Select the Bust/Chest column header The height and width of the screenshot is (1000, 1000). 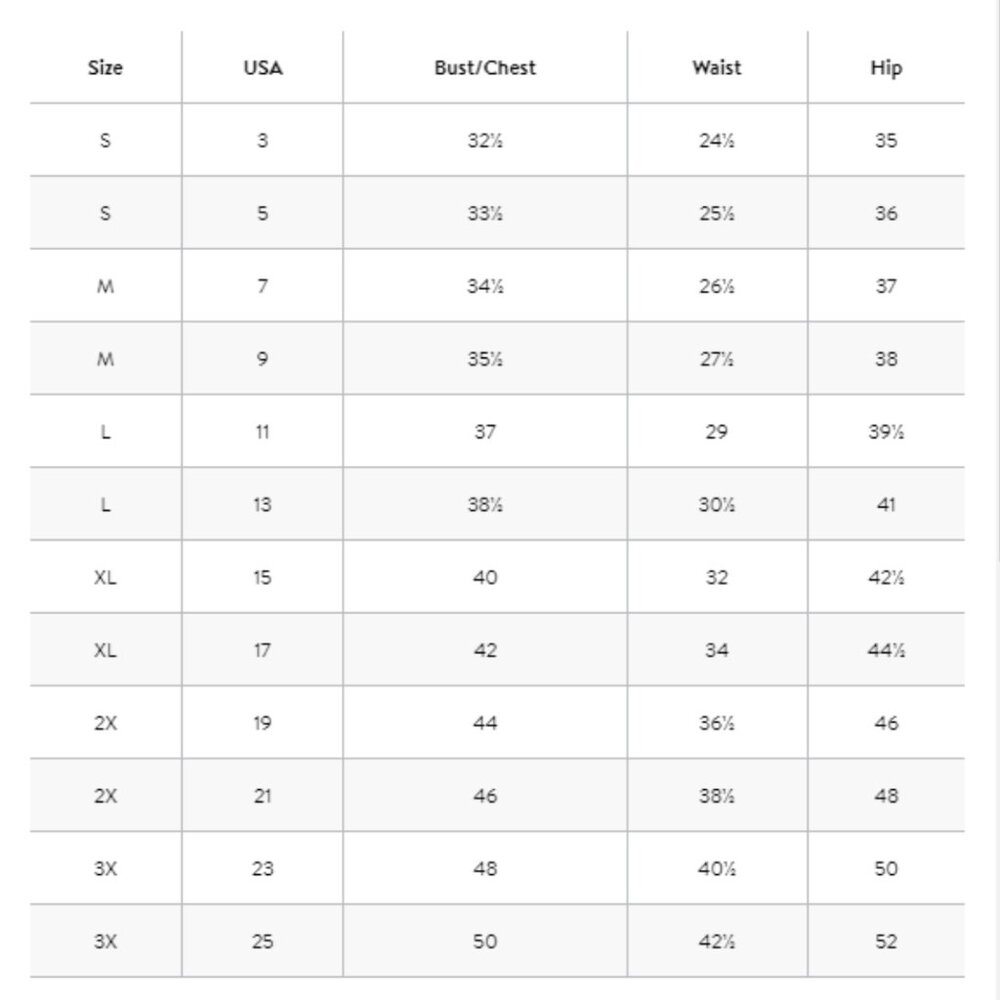coord(485,68)
